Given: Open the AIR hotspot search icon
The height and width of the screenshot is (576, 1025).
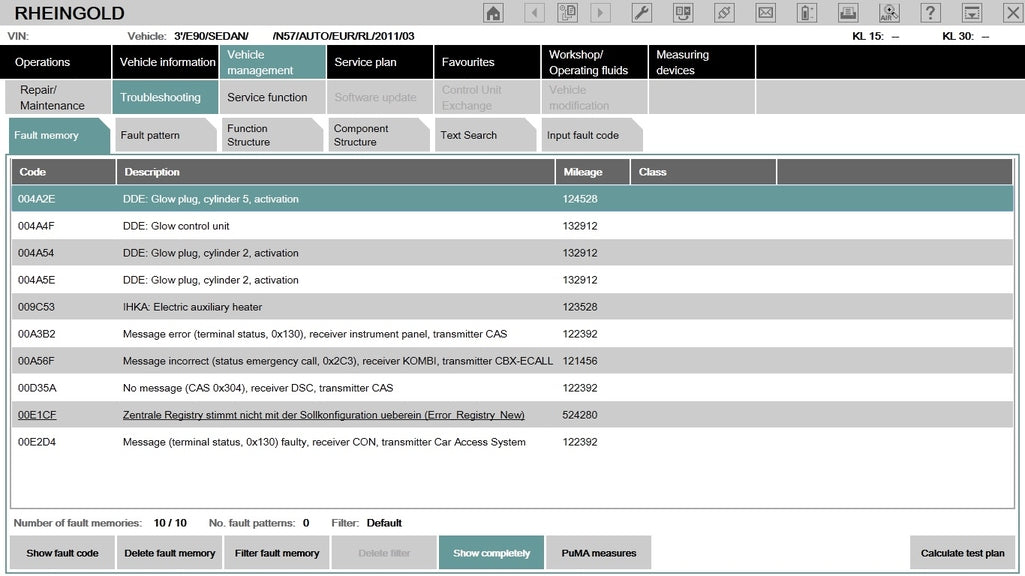Looking at the screenshot, I should pyautogui.click(x=889, y=12).
